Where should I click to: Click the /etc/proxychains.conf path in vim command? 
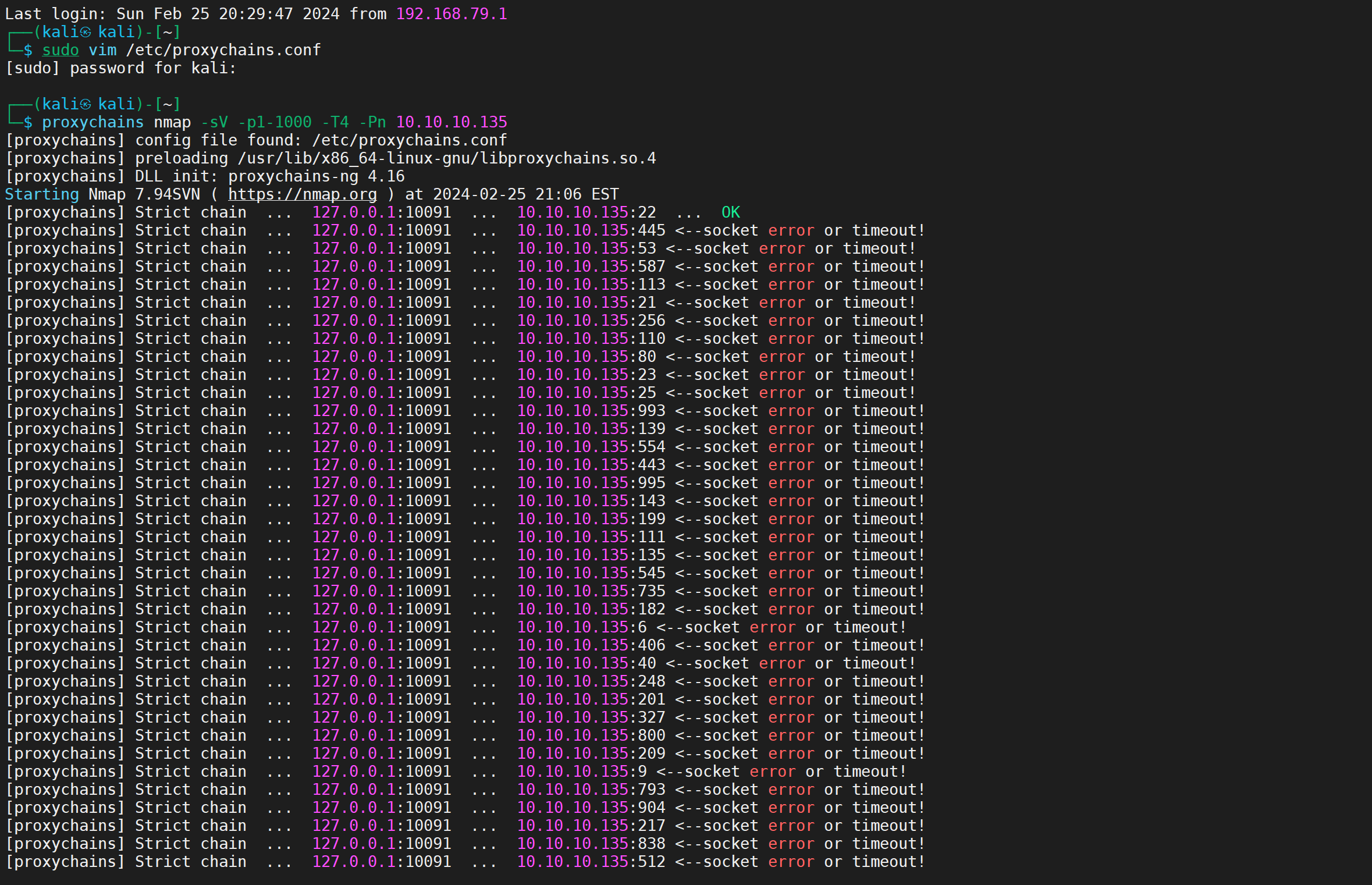click(x=223, y=50)
